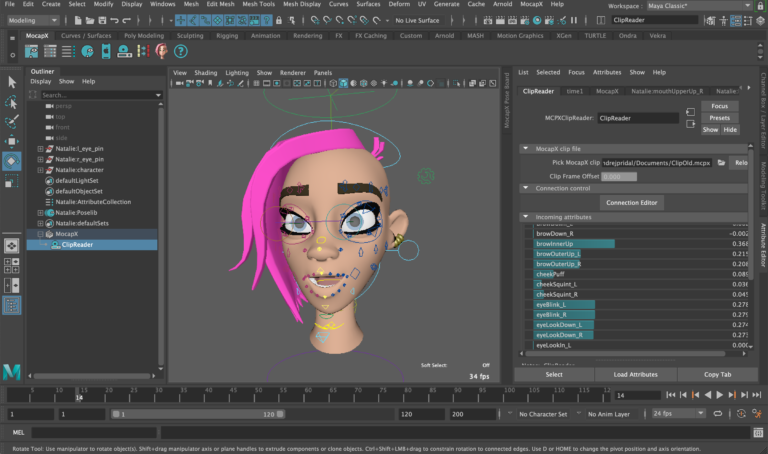Click the Presets button
Image resolution: width=768 pixels, height=454 pixels.
point(719,118)
